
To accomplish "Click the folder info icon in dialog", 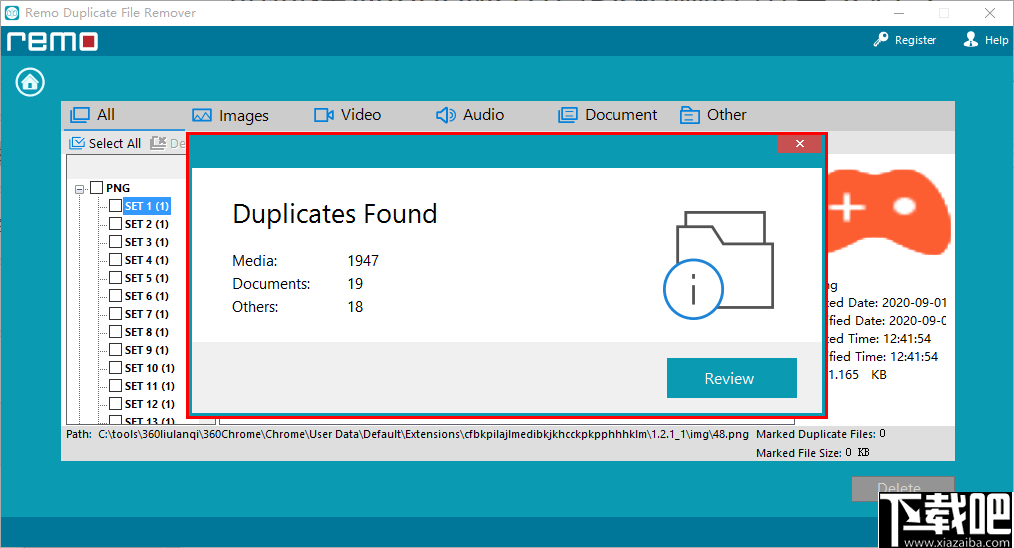I will (x=719, y=265).
